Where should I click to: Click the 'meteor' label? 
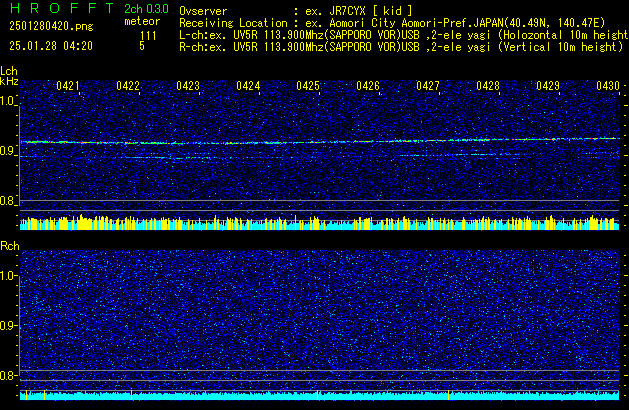tap(142, 21)
